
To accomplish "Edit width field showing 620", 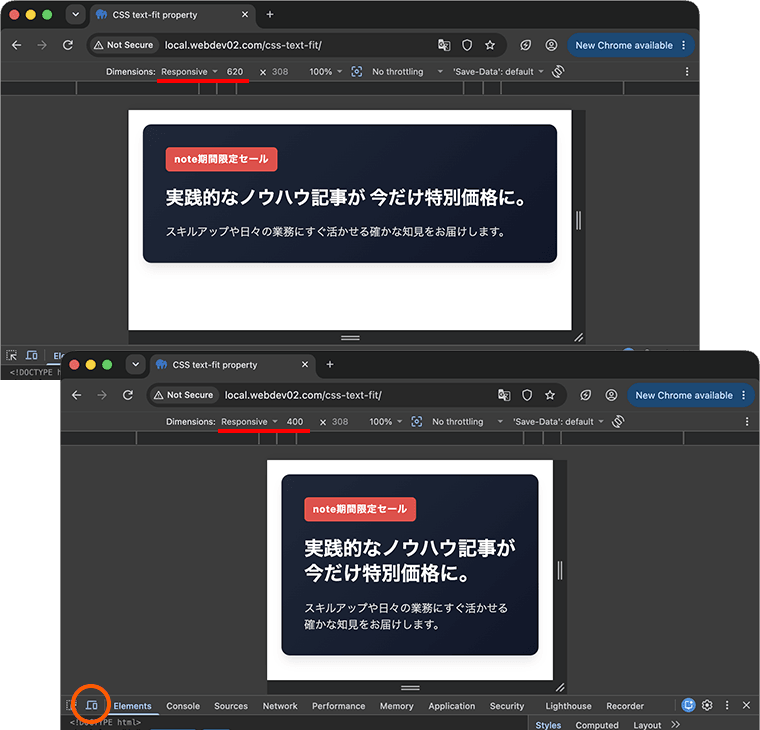I will click(x=235, y=72).
